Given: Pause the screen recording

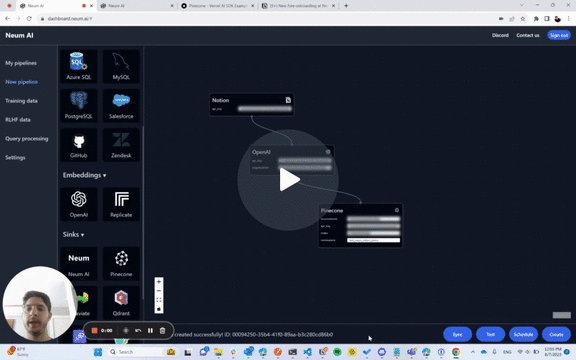Looking at the screenshot, I should (150, 331).
